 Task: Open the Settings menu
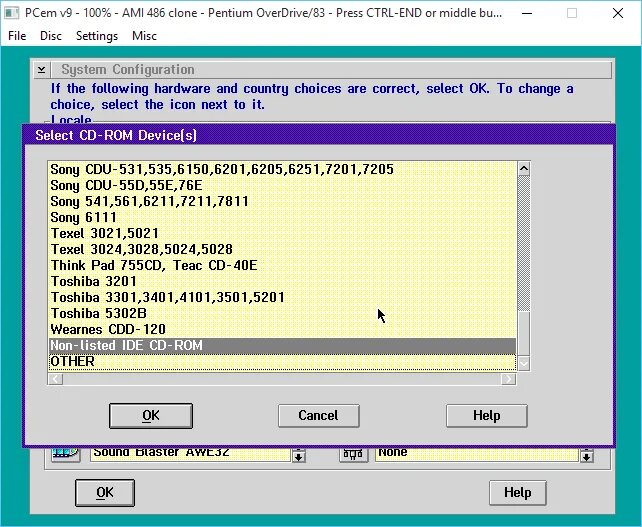97,36
